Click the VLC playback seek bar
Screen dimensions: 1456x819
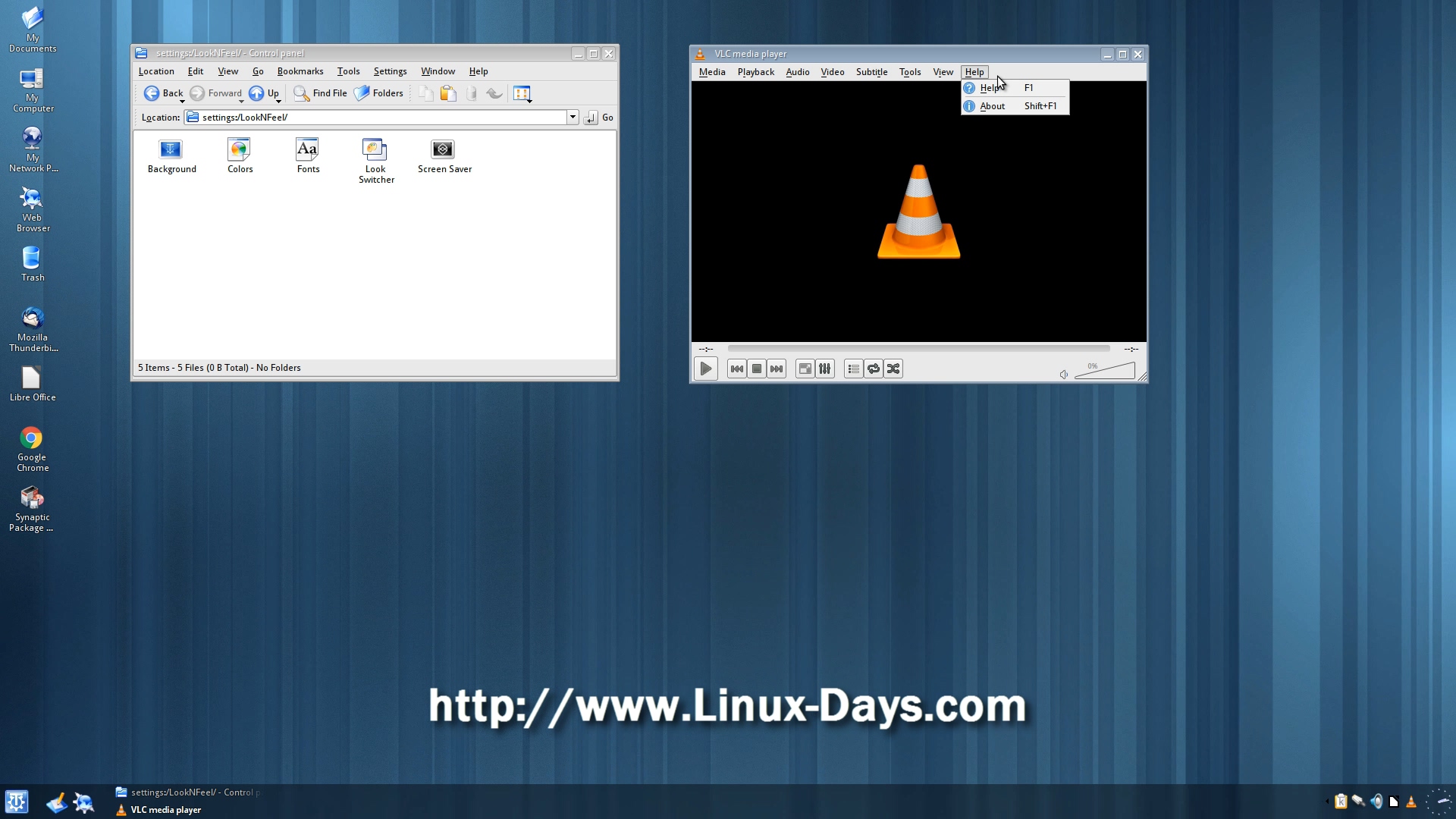tap(918, 349)
